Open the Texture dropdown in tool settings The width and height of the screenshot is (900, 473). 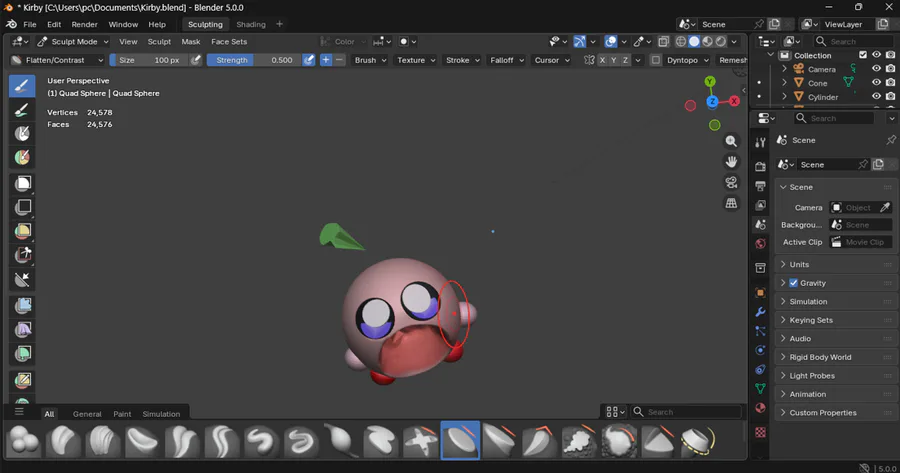click(x=416, y=60)
